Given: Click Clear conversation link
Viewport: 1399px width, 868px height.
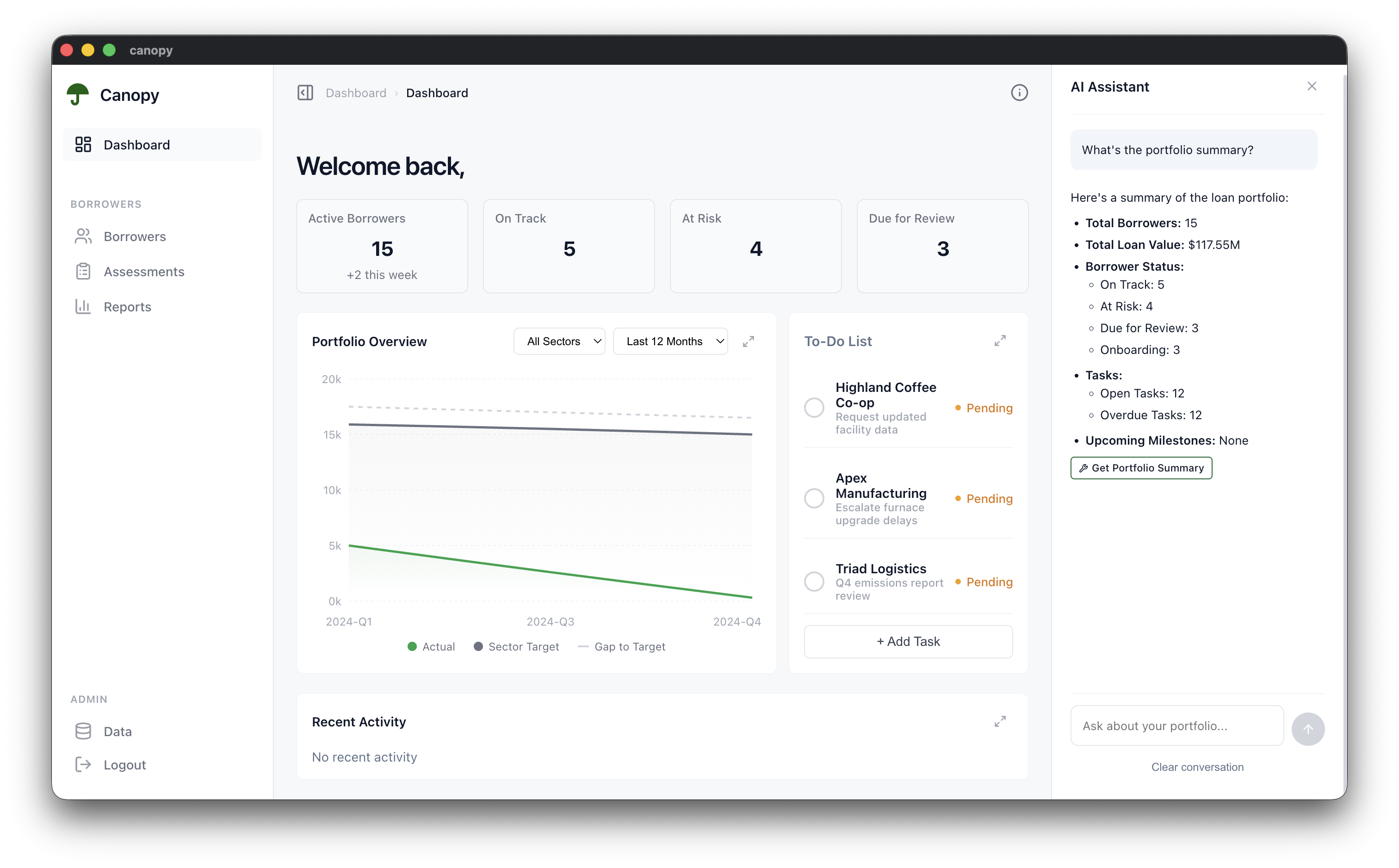Looking at the screenshot, I should click(x=1197, y=767).
